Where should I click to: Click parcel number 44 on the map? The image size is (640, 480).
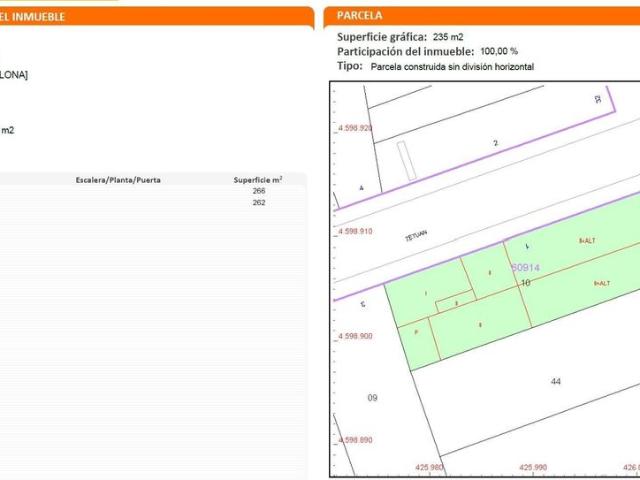(x=556, y=381)
